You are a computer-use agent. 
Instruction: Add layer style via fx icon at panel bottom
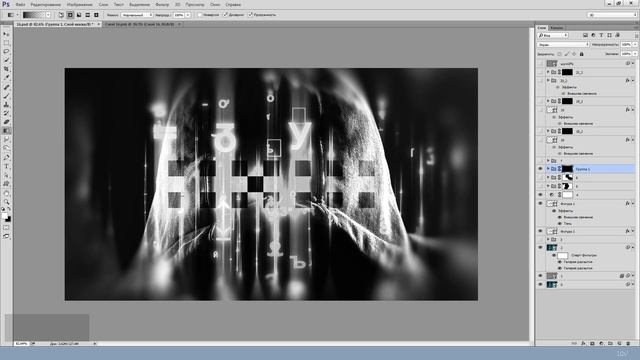pos(583,344)
